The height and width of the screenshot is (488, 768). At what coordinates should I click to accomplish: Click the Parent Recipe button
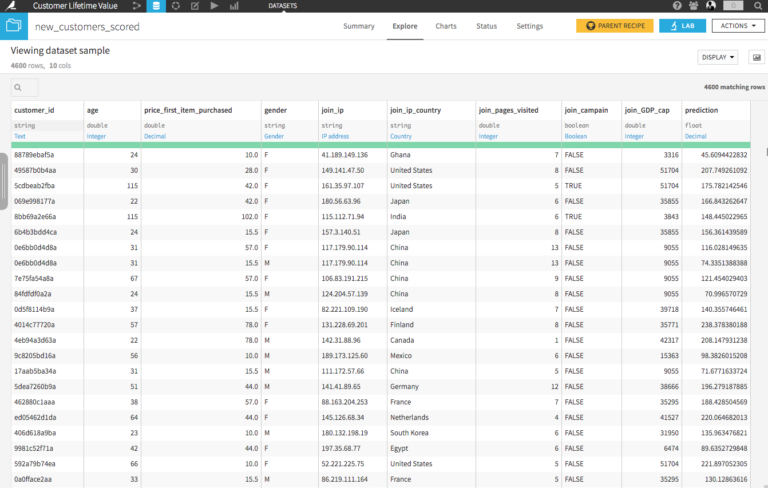(x=615, y=25)
